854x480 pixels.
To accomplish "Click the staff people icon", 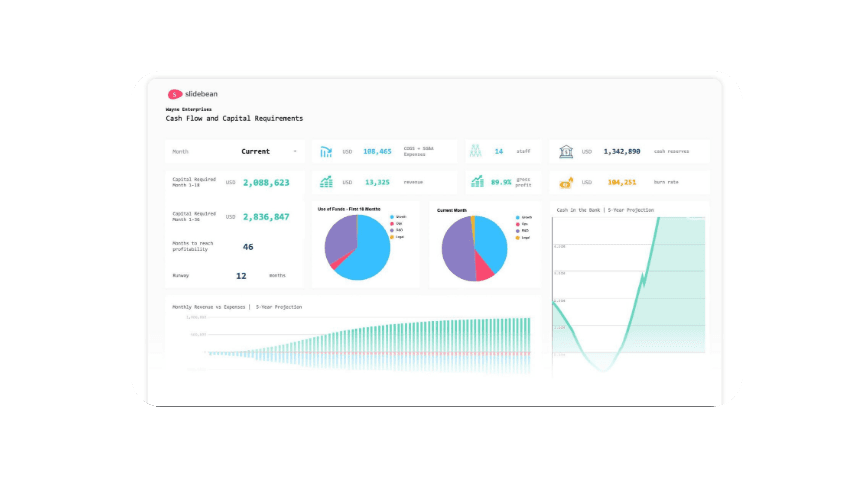I will (x=476, y=151).
